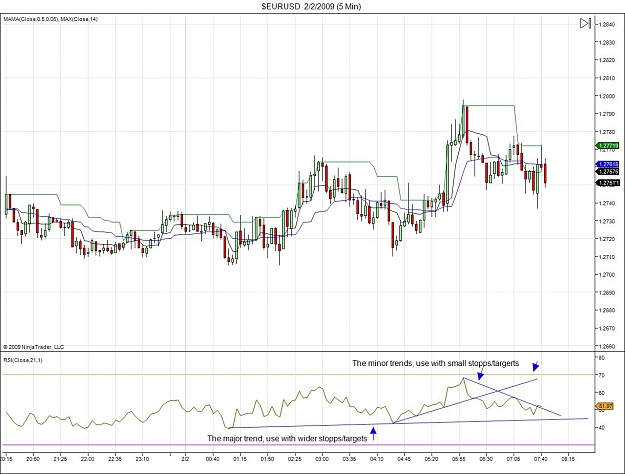
Task: Select the green MAX indicator price marker
Action: (607, 146)
